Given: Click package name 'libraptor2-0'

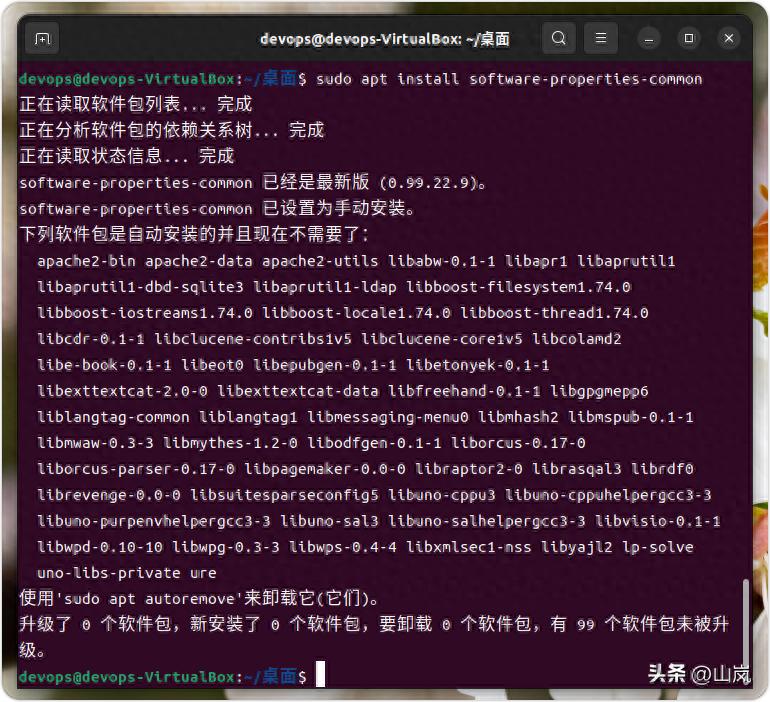Looking at the screenshot, I should [468, 469].
